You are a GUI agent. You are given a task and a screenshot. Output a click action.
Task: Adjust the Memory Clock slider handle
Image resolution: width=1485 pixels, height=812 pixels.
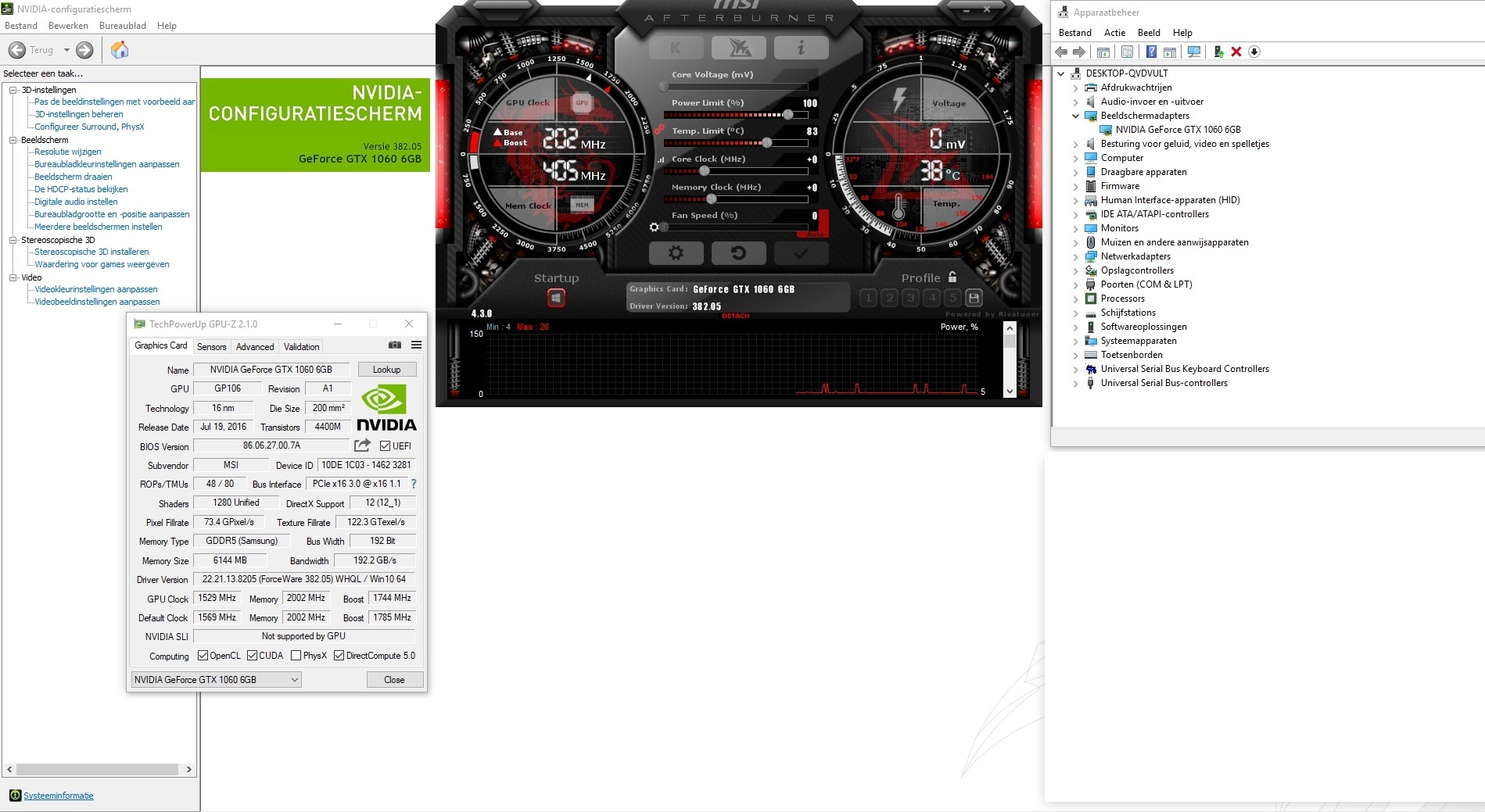click(711, 199)
